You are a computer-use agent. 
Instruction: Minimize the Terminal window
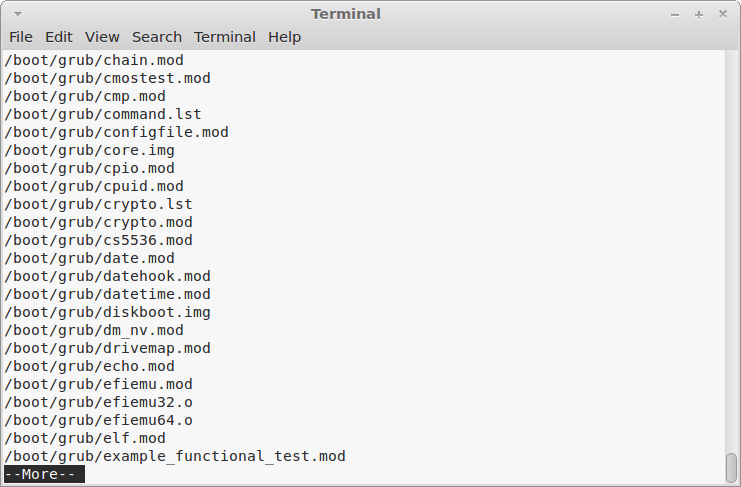coord(675,15)
